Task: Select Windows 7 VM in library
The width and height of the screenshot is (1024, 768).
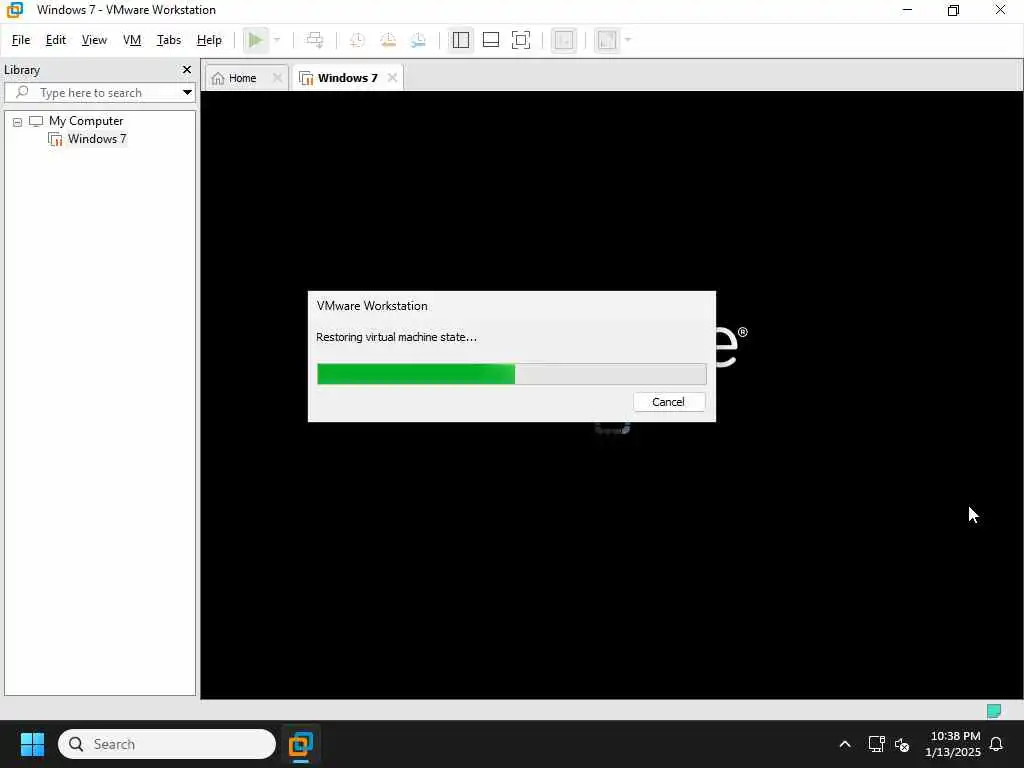Action: 97,138
